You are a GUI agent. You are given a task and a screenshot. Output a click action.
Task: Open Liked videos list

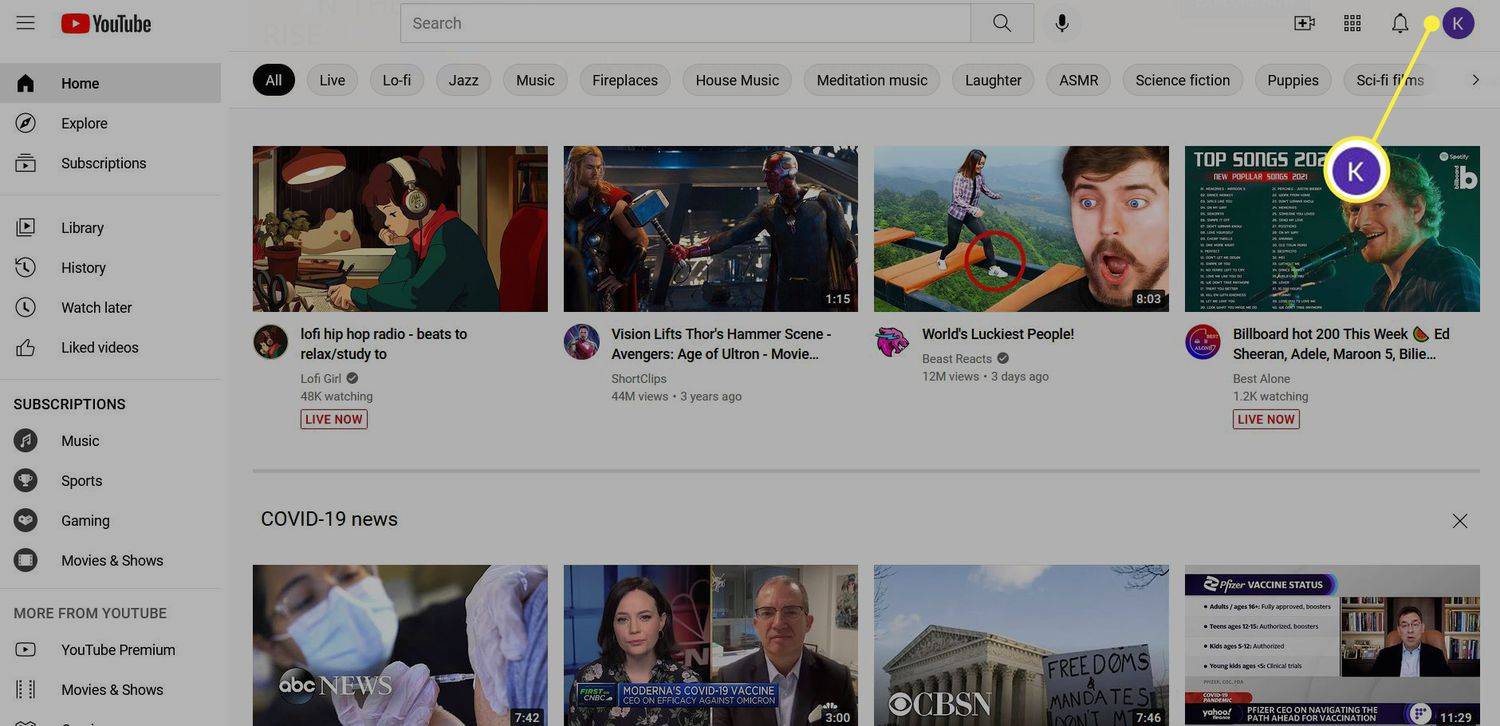pyautogui.click(x=110, y=348)
